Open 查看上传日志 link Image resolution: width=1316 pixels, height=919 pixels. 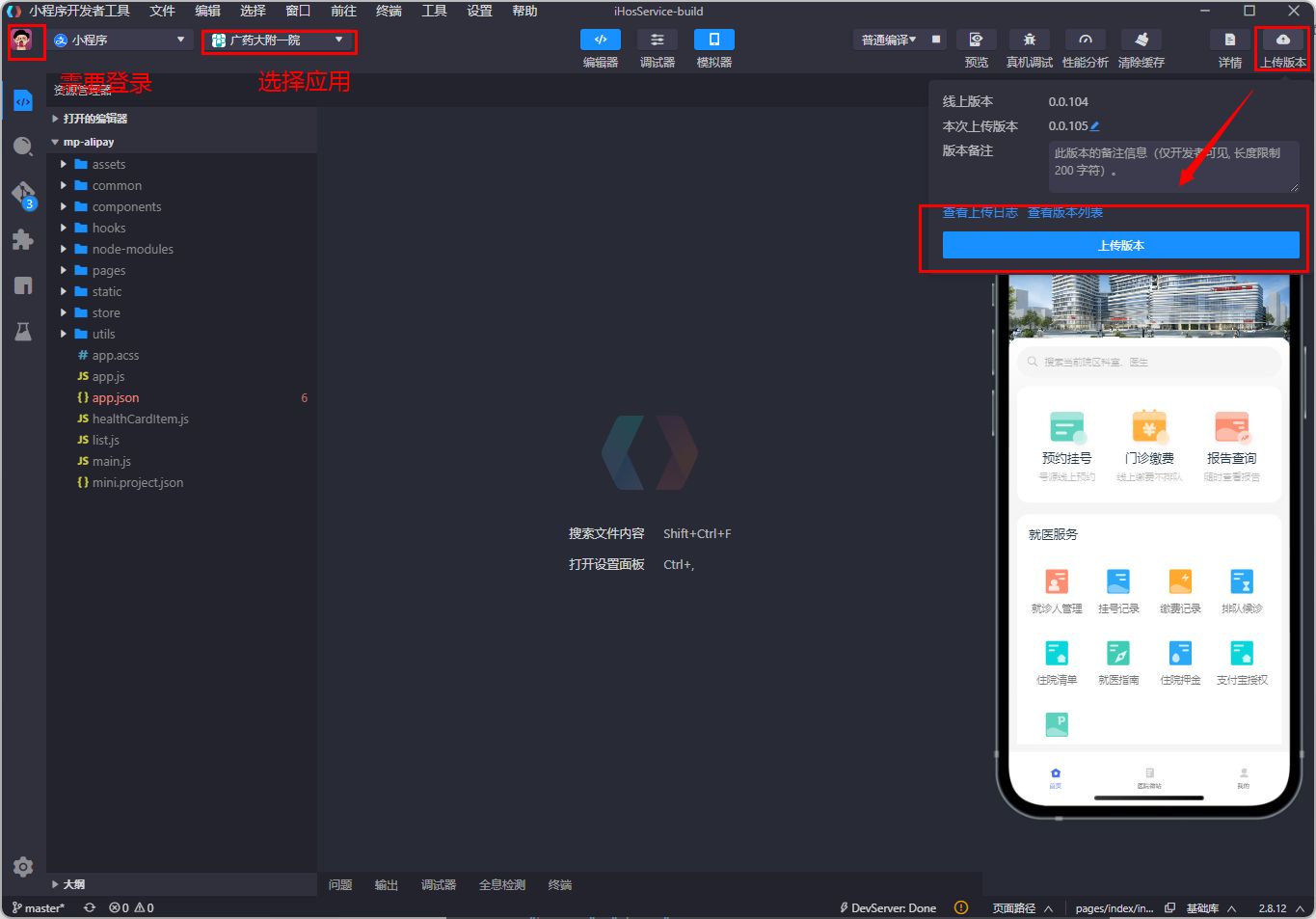point(980,212)
